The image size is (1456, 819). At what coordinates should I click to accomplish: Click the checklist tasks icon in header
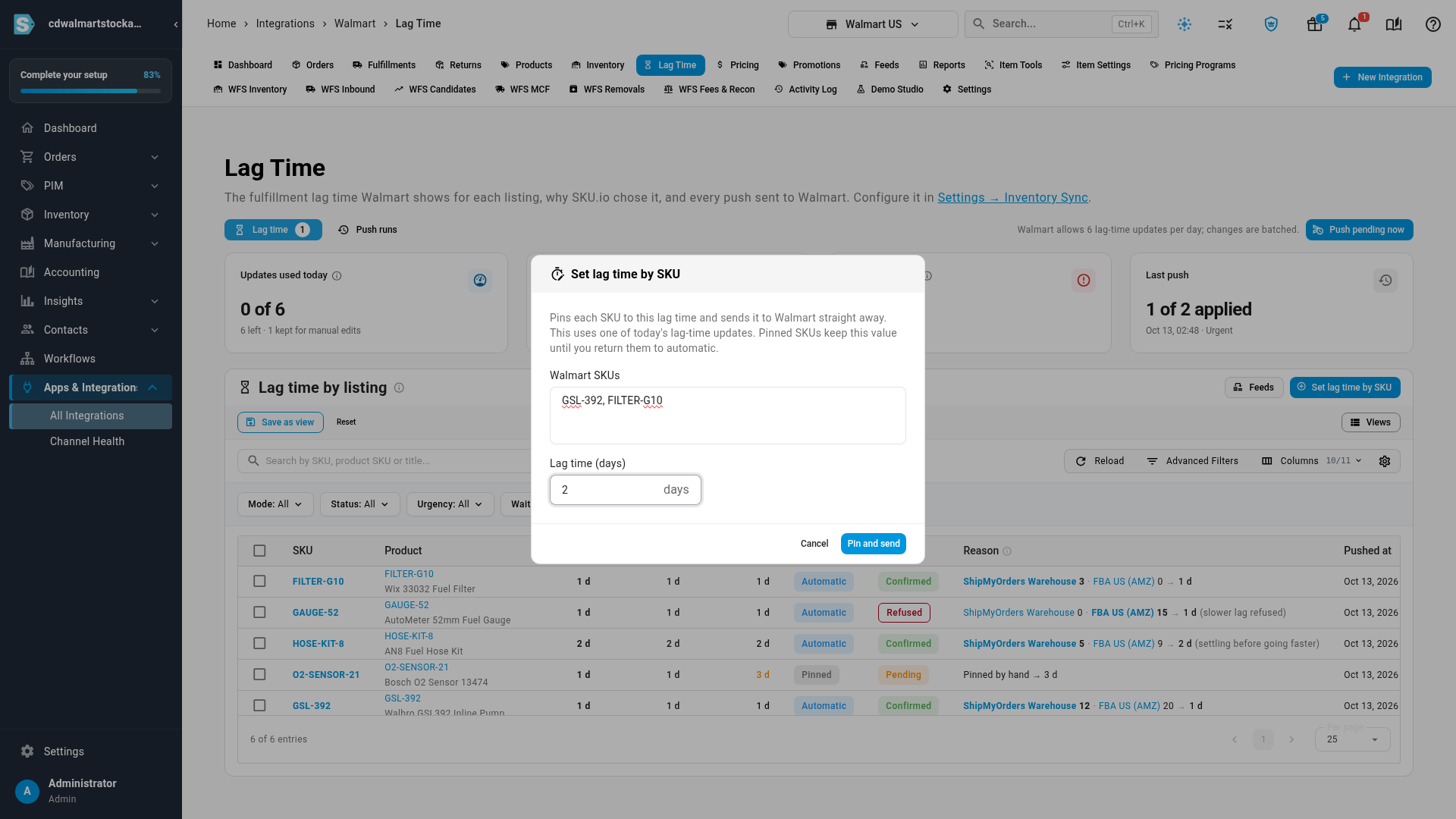(x=1225, y=24)
